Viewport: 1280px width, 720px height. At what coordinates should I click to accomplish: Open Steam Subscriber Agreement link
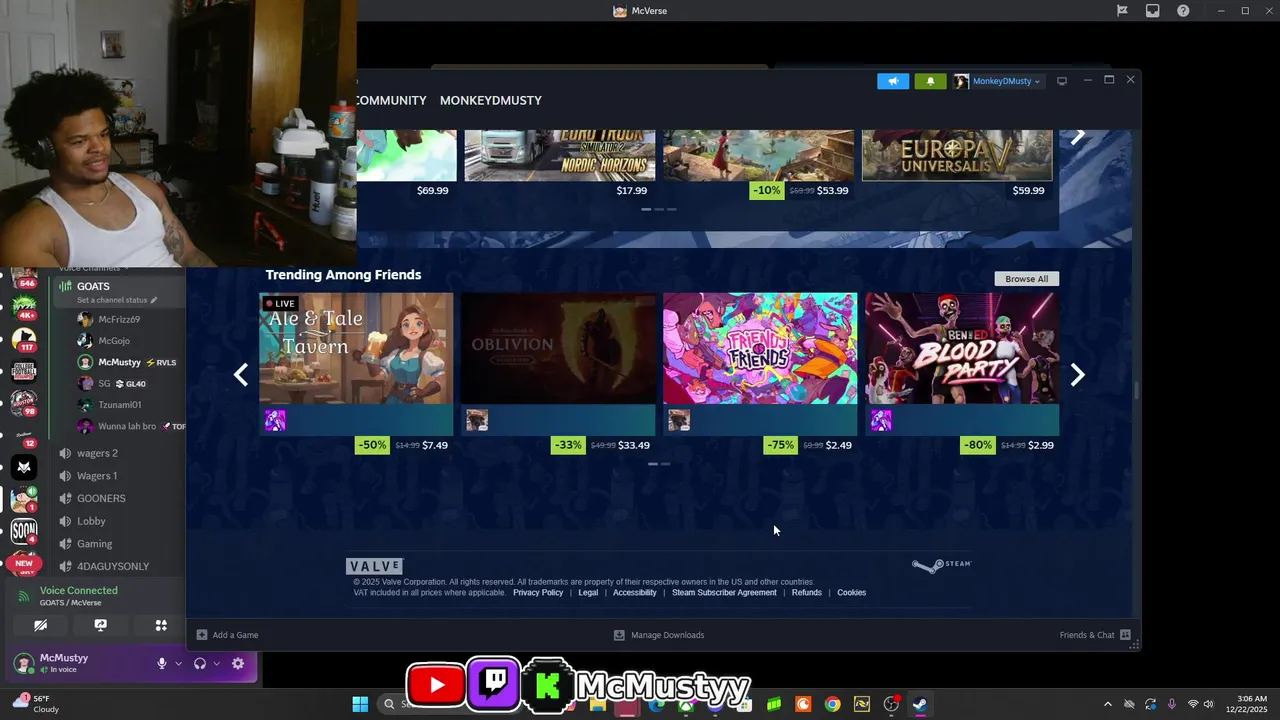[x=724, y=593]
